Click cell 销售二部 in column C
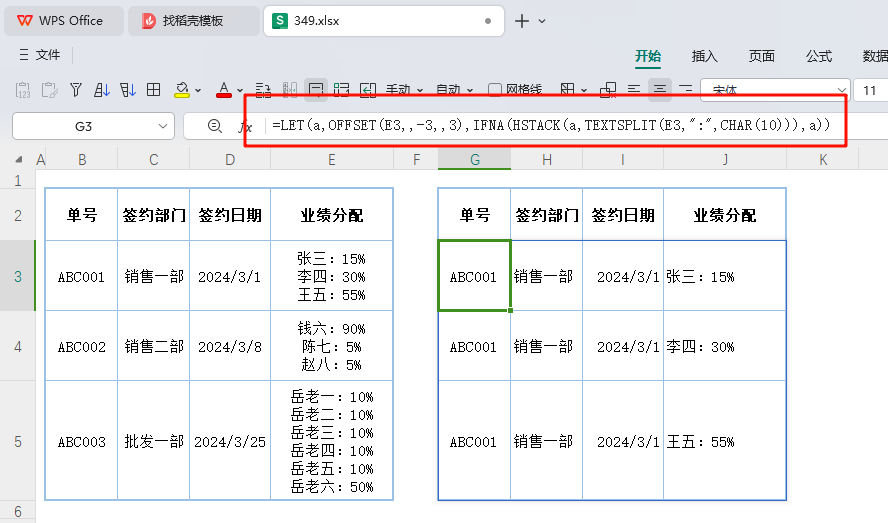The image size is (888, 523). (x=154, y=346)
